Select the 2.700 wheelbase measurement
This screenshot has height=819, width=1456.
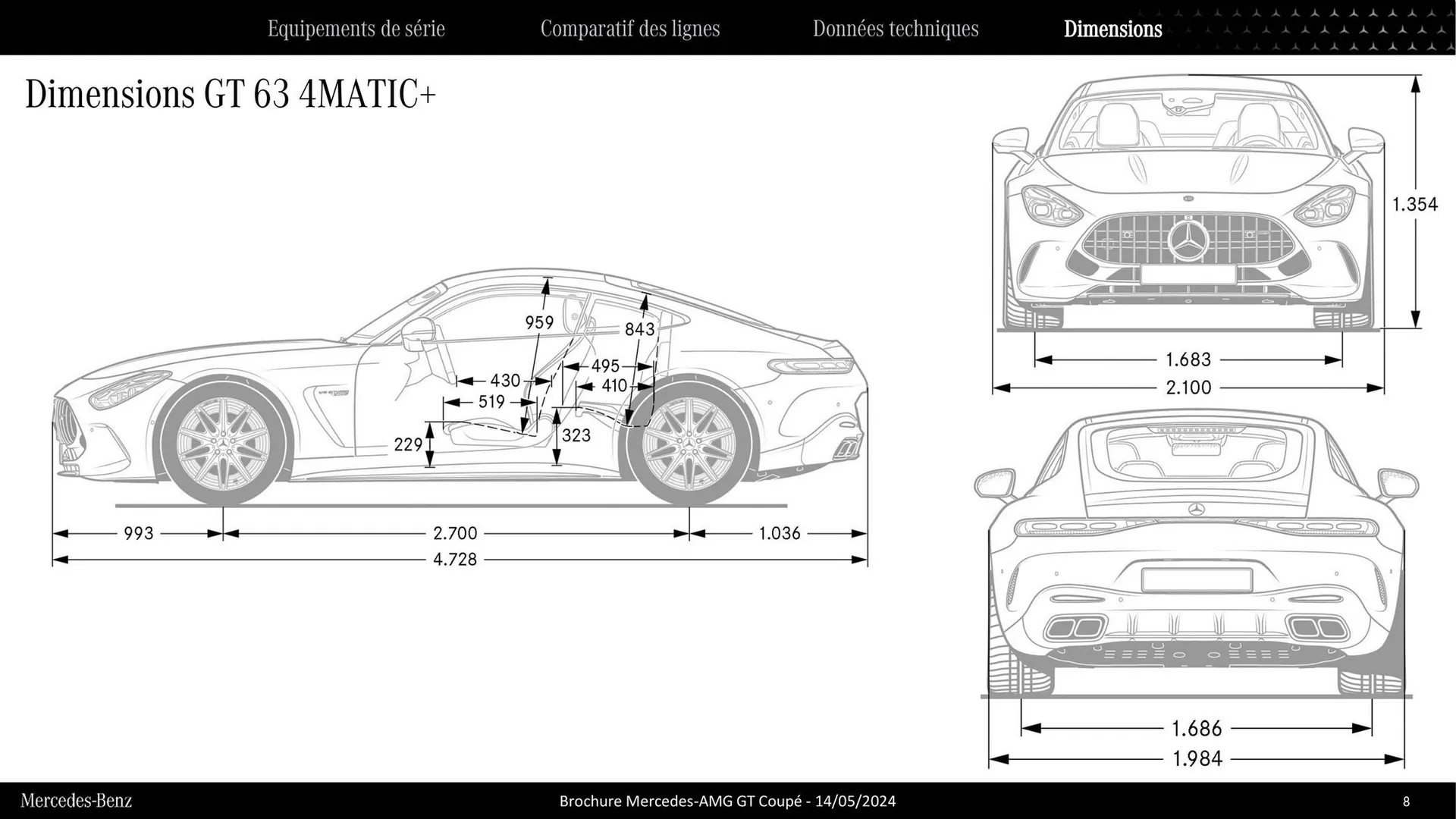click(455, 532)
